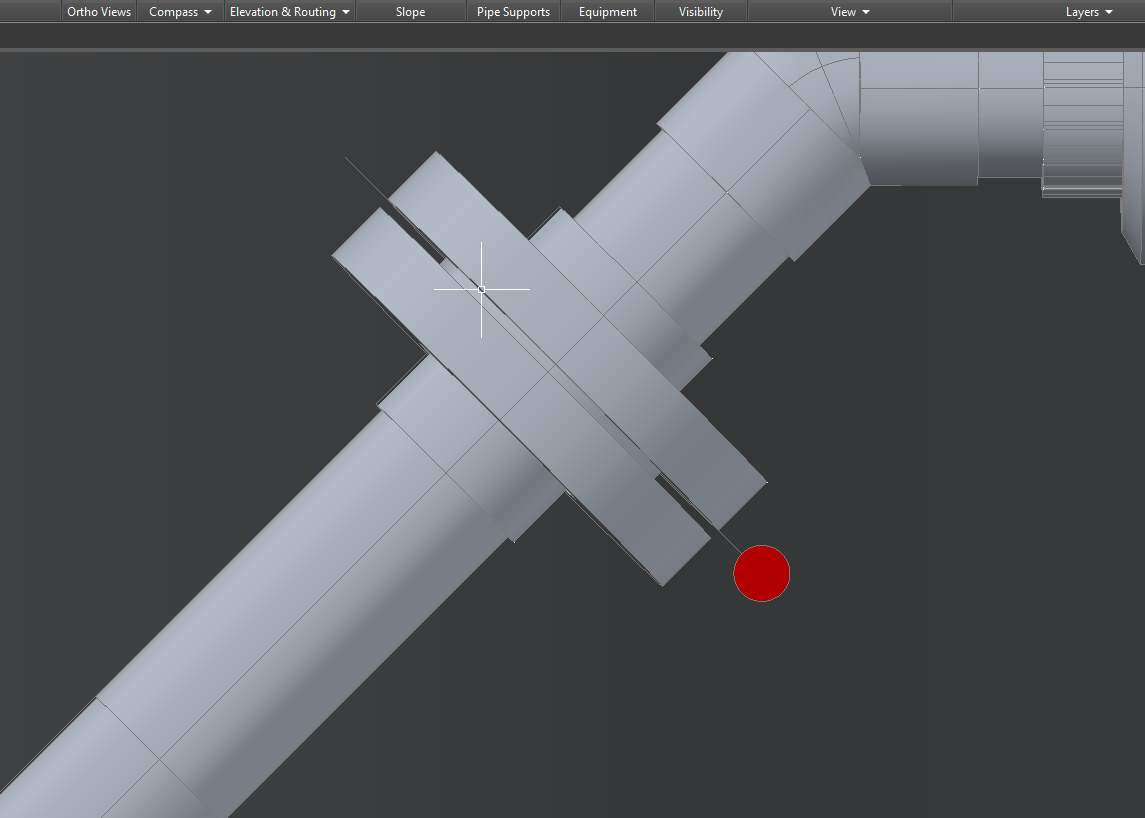Image resolution: width=1145 pixels, height=818 pixels.
Task: Click the Compass menu label
Action: tap(172, 11)
